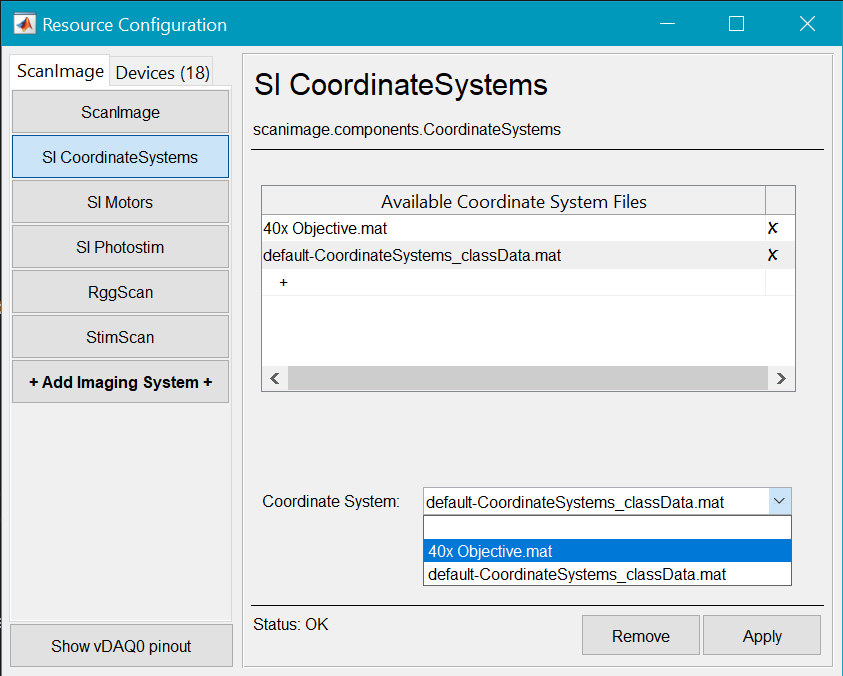Show the vDAQ0 pinout

[x=120, y=645]
